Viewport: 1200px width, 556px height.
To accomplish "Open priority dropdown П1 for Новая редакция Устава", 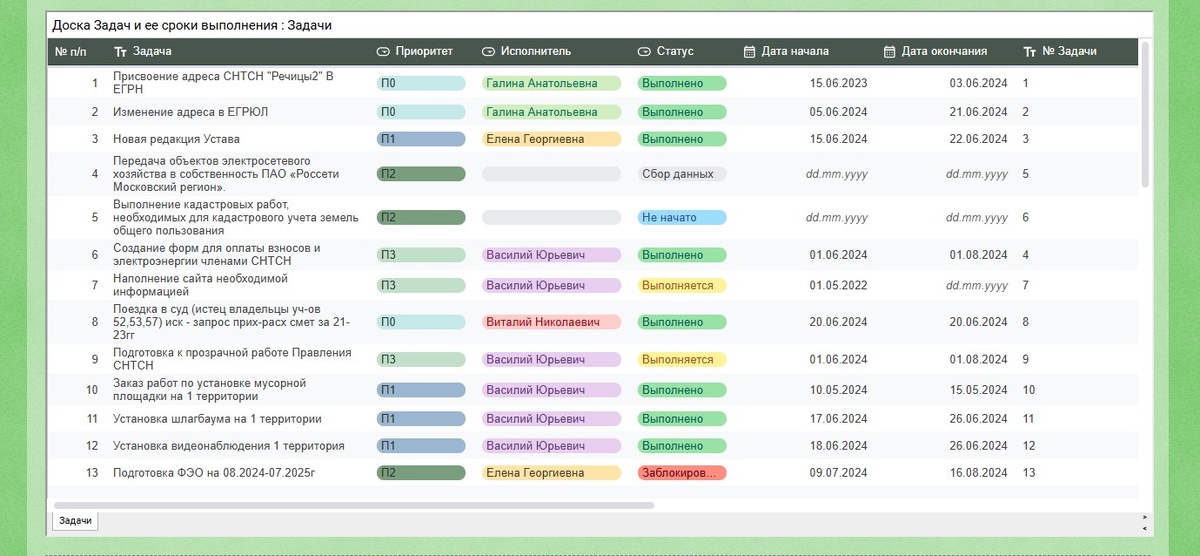I will (421, 139).
